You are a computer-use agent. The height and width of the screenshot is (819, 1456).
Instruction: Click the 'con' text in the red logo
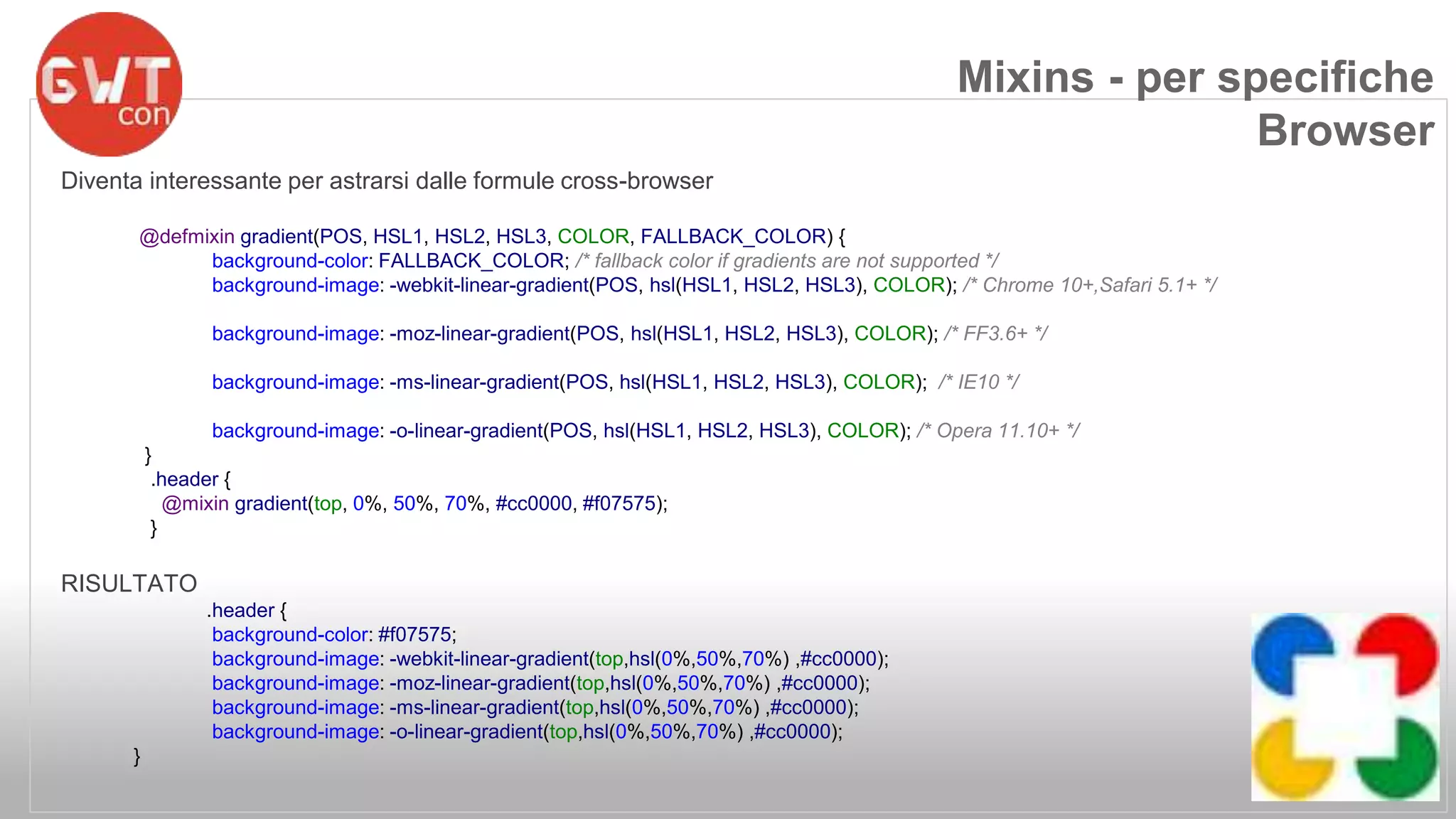click(x=144, y=114)
